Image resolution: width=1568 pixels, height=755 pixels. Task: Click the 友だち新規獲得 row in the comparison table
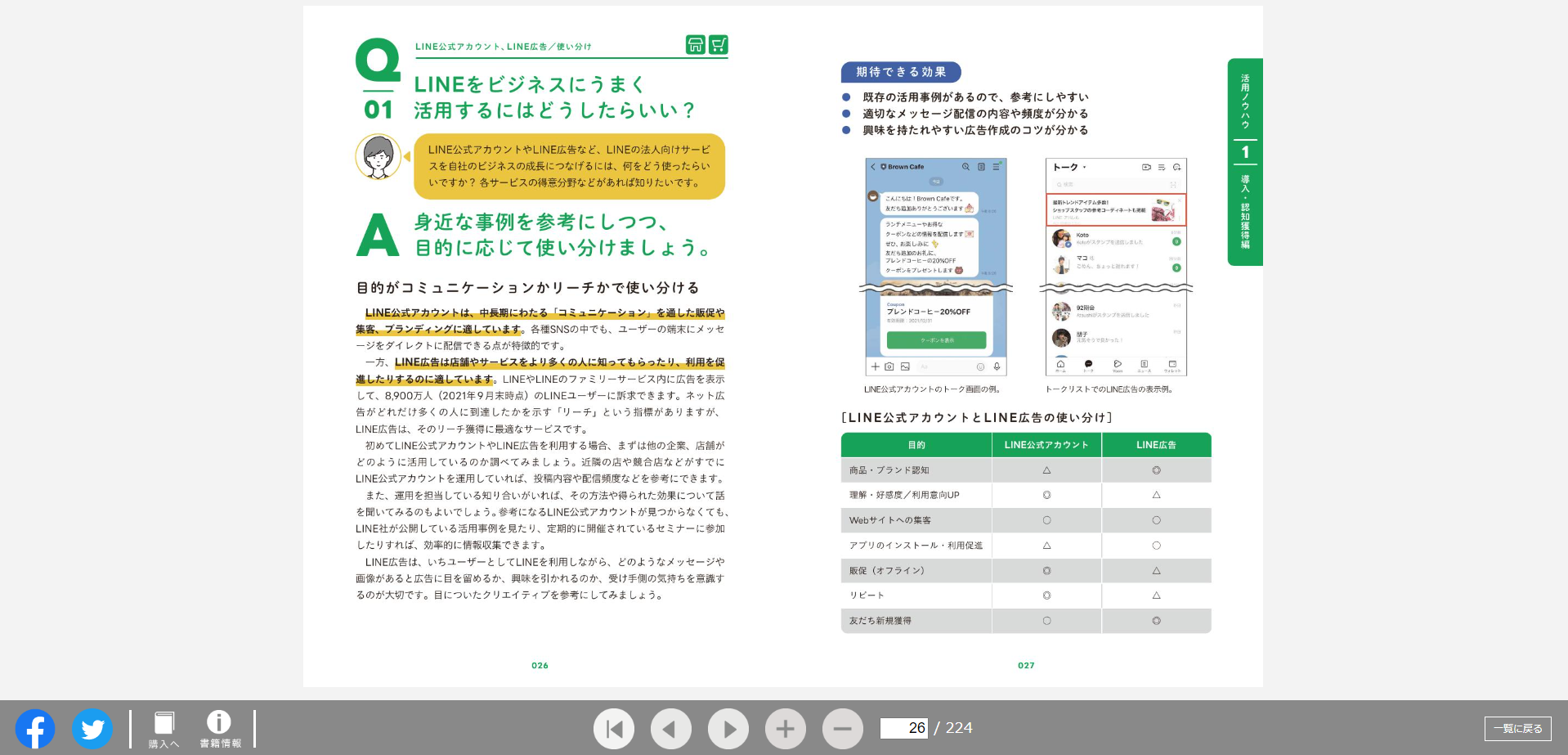916,621
